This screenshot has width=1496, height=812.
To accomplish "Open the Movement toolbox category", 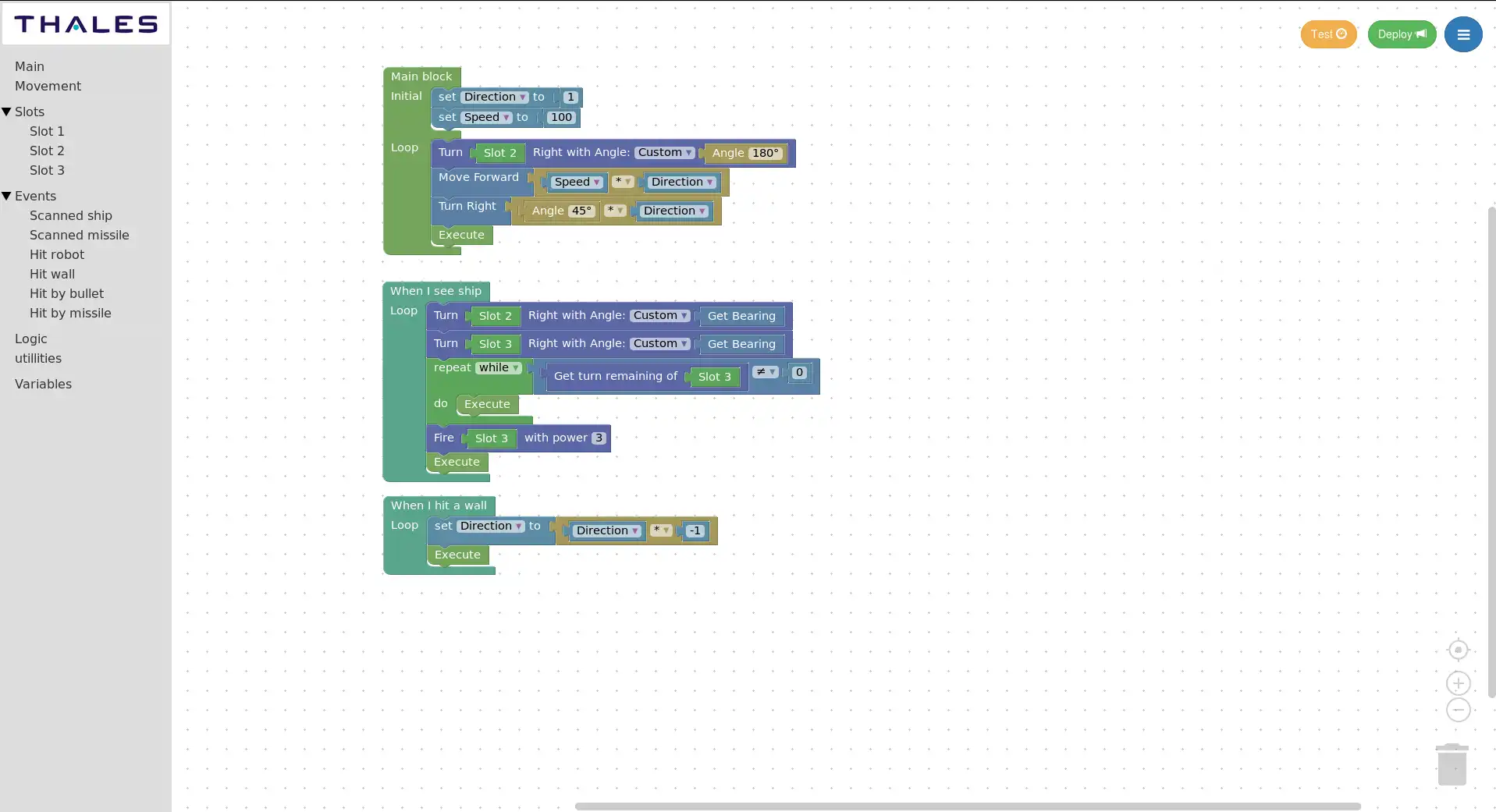I will coord(48,86).
